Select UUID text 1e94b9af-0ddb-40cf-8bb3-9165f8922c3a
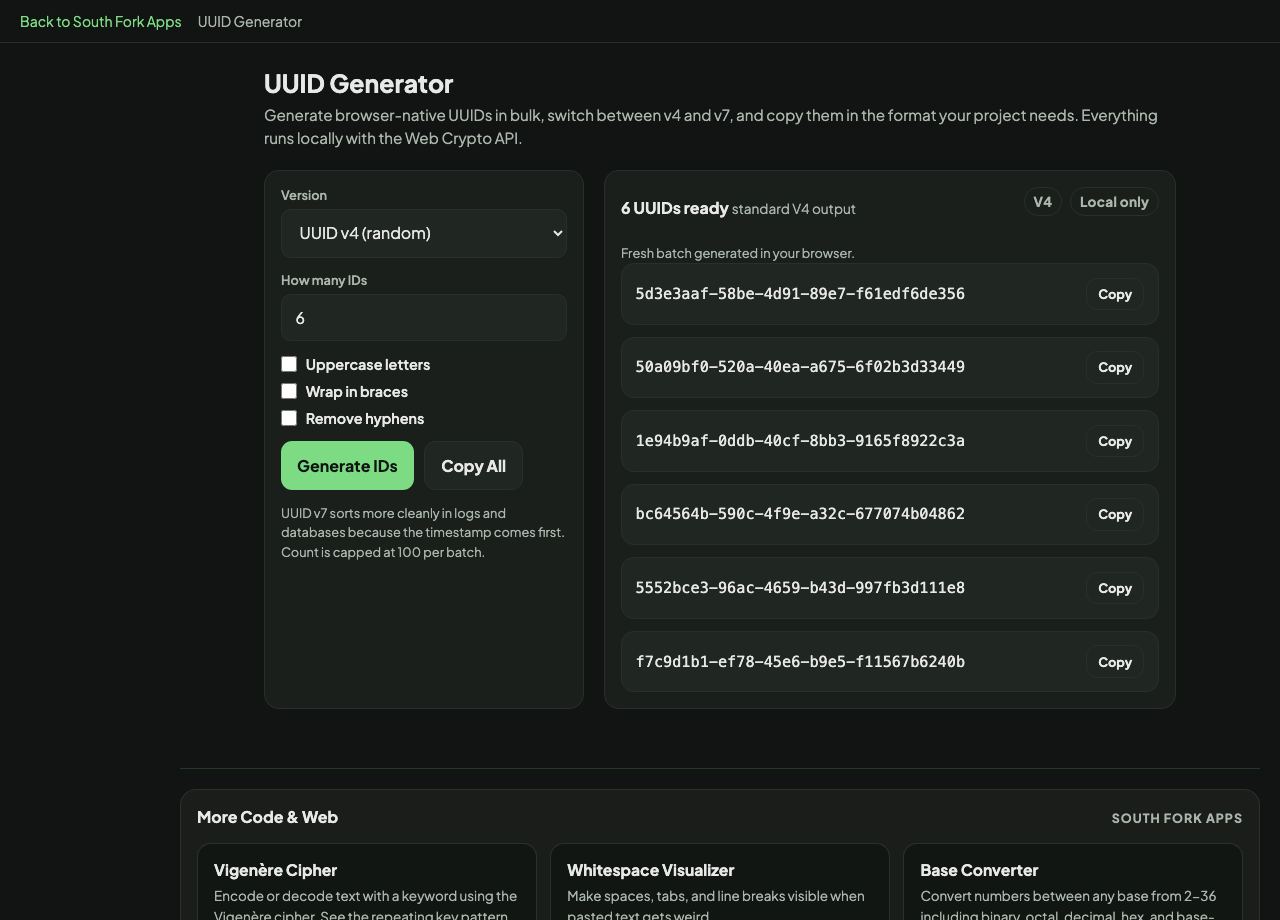The width and height of the screenshot is (1280, 920). [x=800, y=441]
